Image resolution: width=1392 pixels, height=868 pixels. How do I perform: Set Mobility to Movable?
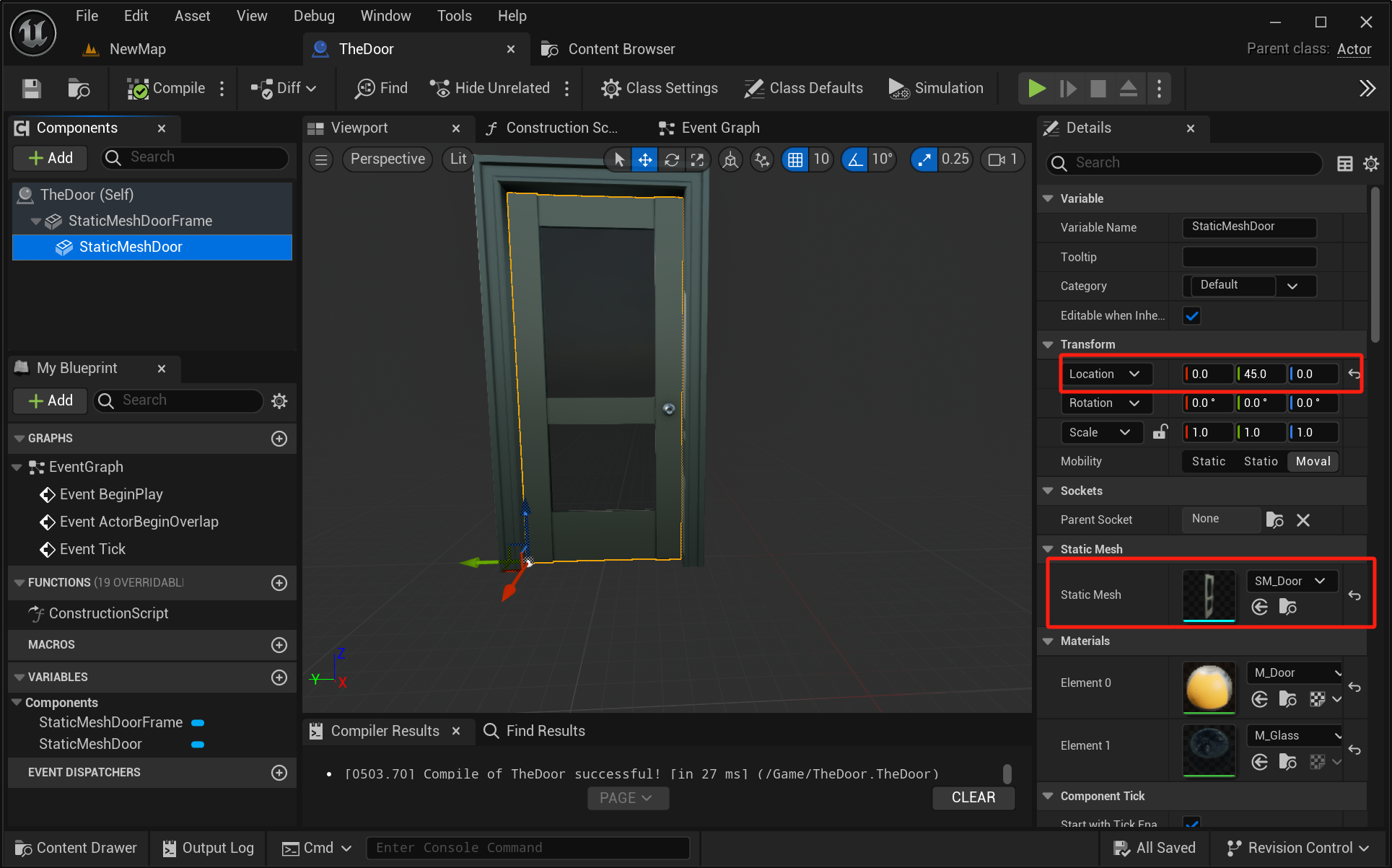(1313, 461)
